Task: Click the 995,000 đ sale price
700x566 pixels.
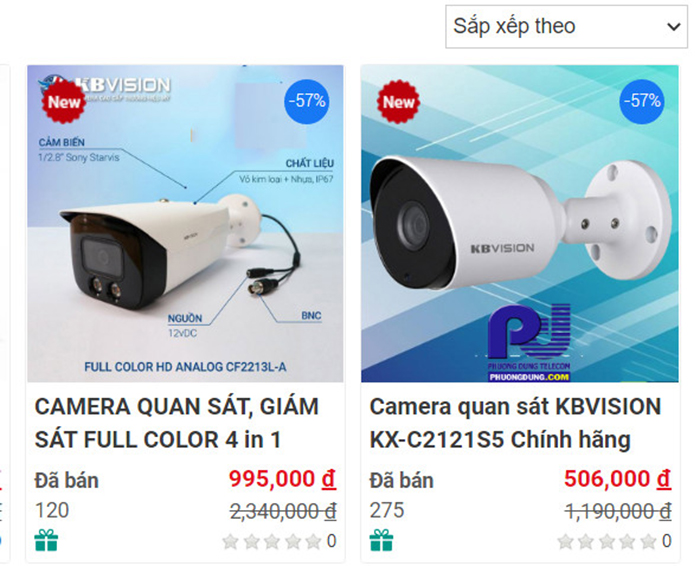Action: [282, 479]
